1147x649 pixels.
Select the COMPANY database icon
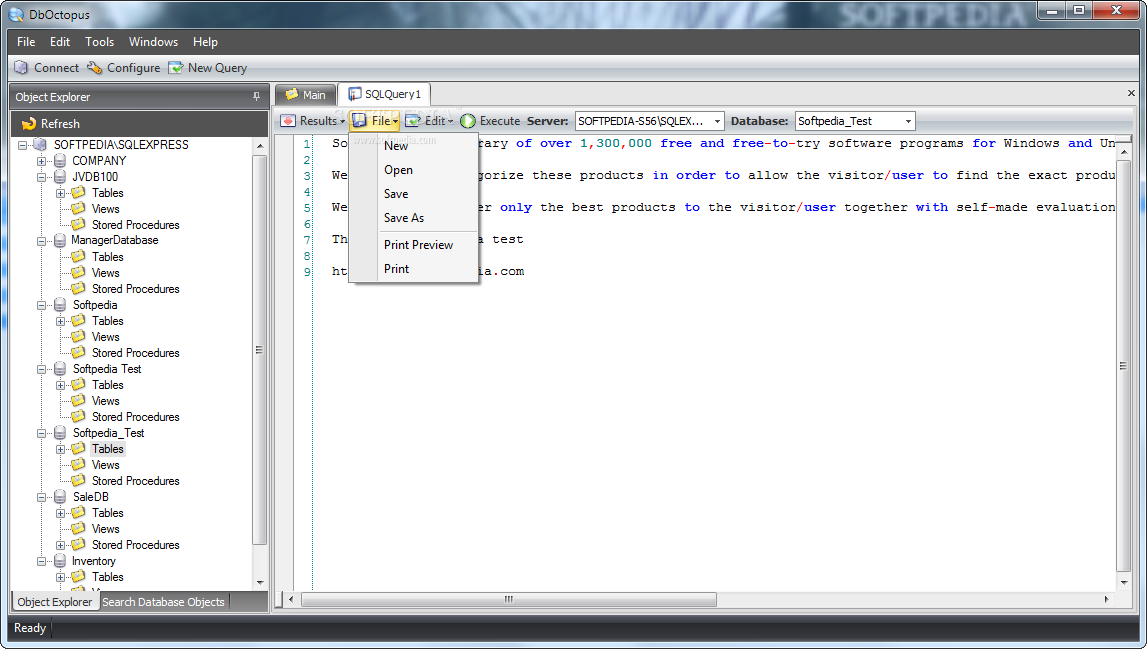tap(61, 161)
